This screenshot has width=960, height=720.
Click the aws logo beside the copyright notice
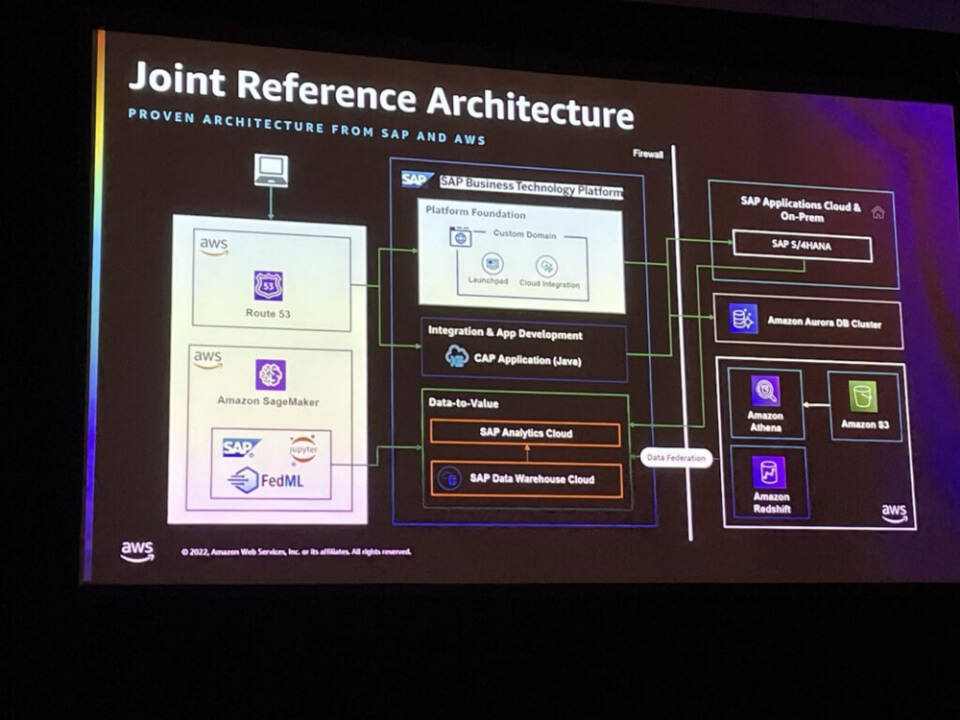pyautogui.click(x=137, y=551)
